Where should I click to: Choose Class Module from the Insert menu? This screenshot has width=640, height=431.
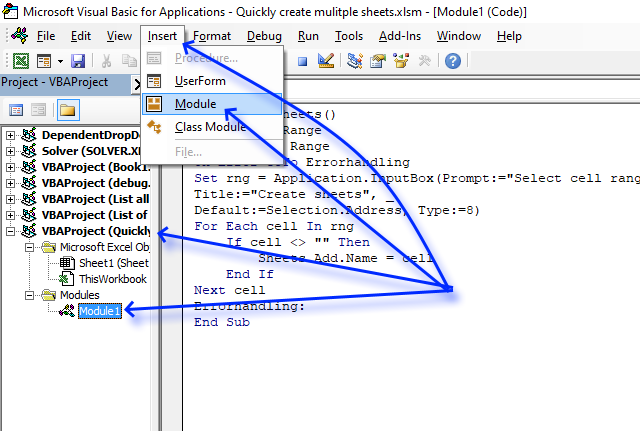[212, 127]
